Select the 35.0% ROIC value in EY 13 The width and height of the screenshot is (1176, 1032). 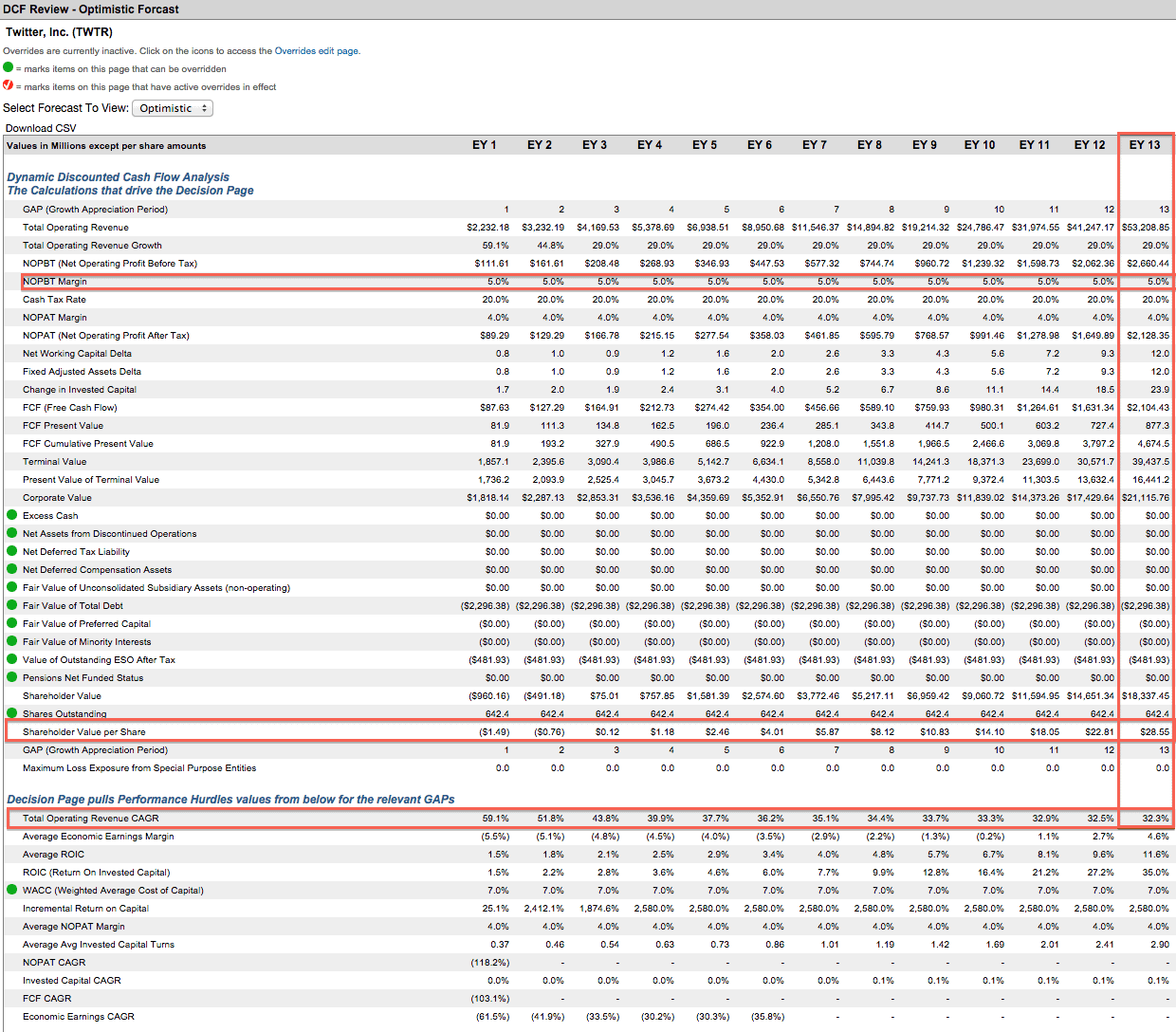1156,873
